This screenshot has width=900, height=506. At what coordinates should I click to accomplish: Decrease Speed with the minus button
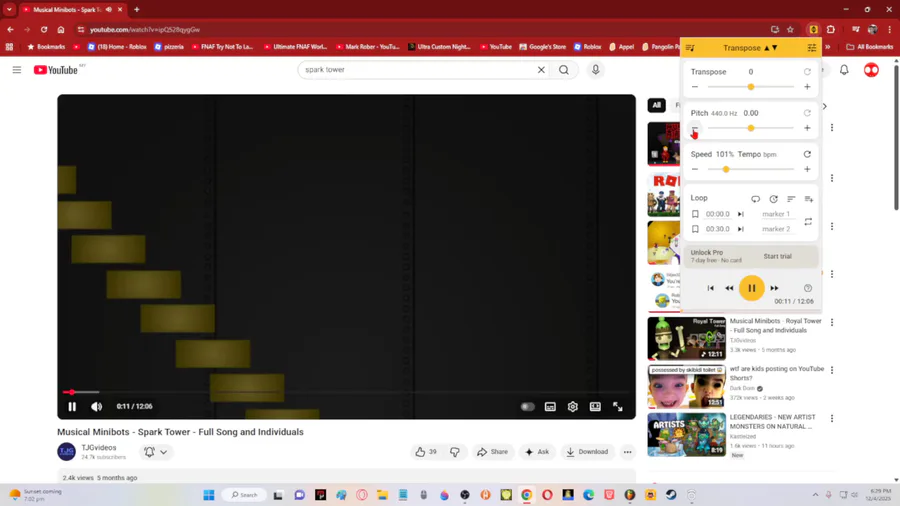click(x=695, y=169)
